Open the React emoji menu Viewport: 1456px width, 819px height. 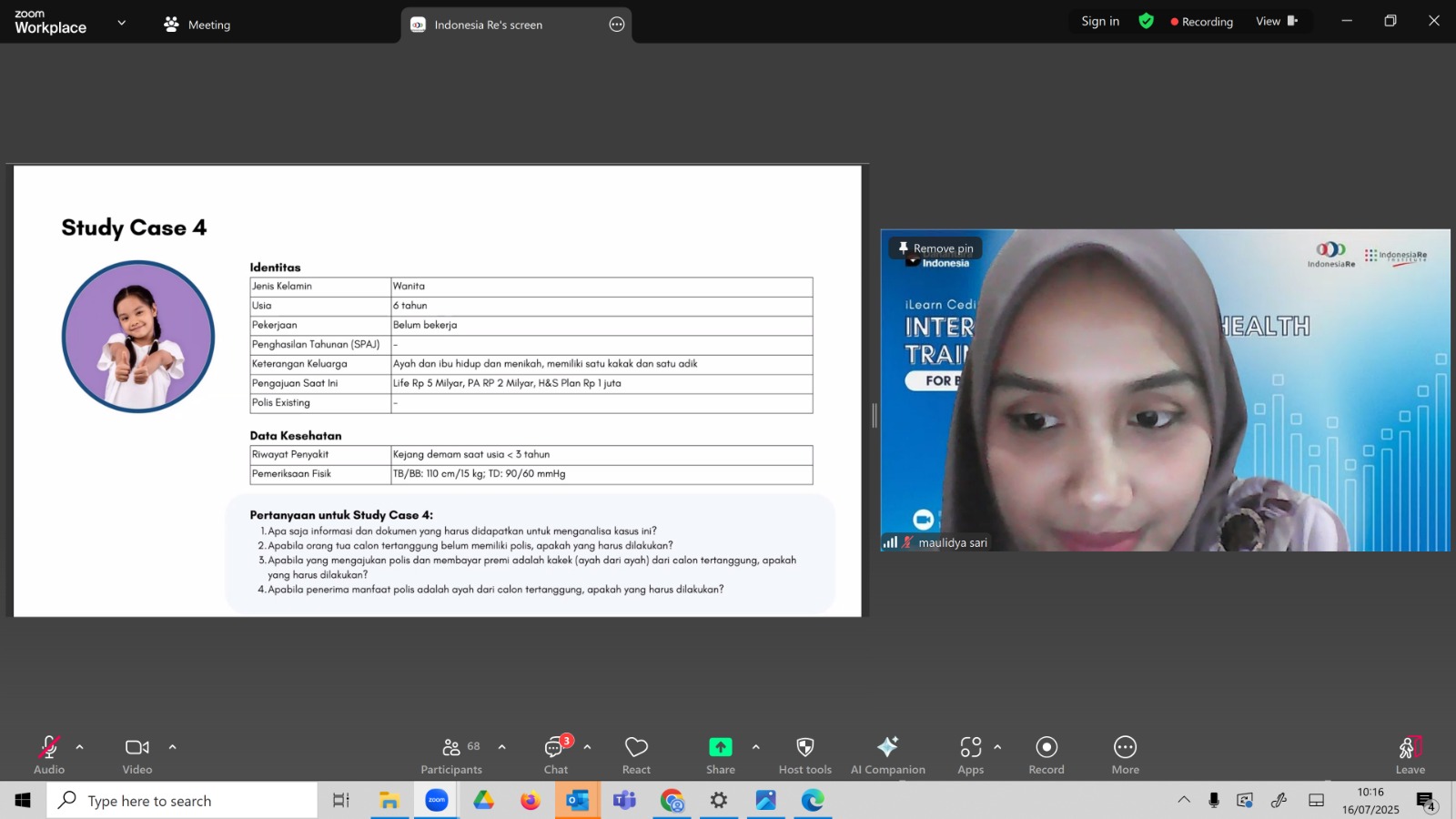point(636,755)
